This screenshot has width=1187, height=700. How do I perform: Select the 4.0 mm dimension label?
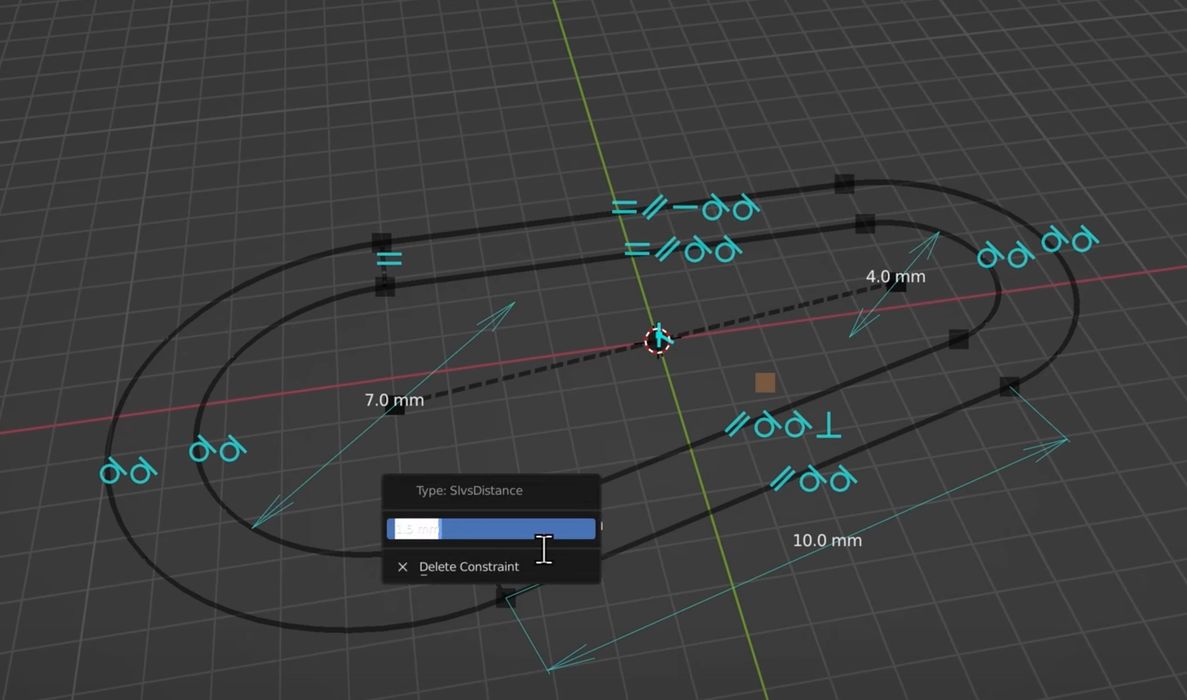(895, 276)
